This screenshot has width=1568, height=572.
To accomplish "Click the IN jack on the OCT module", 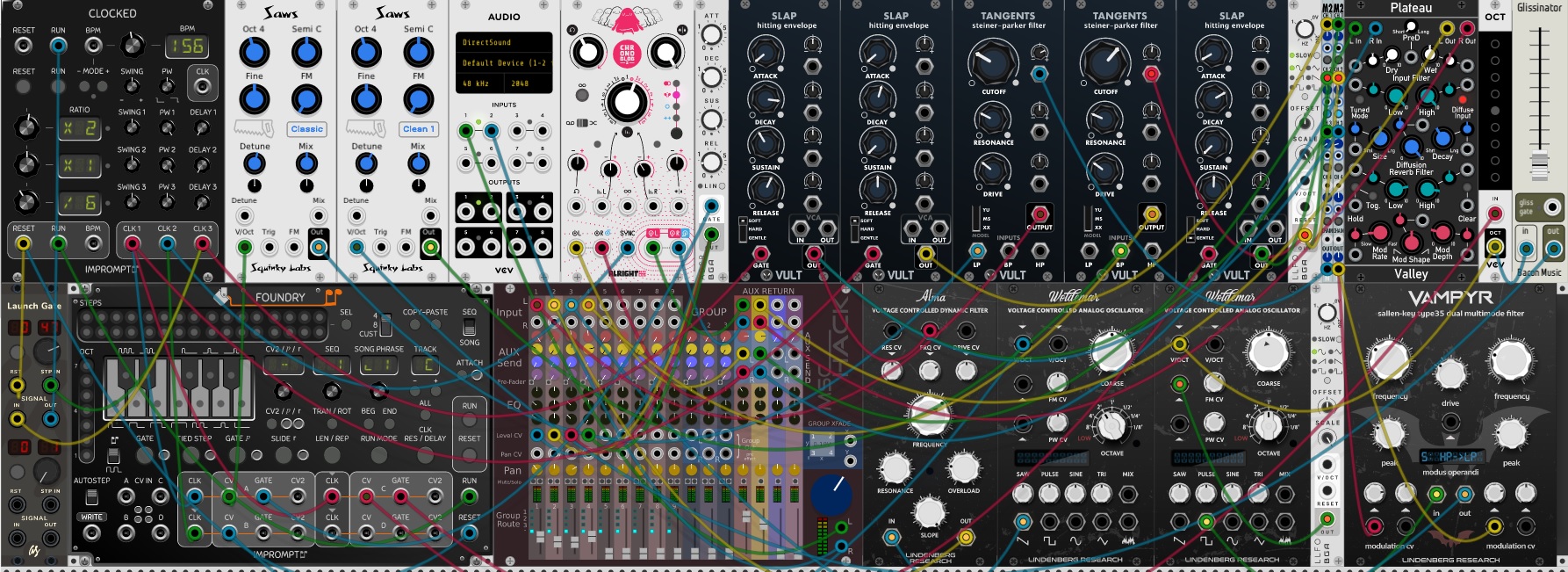I will (1495, 214).
